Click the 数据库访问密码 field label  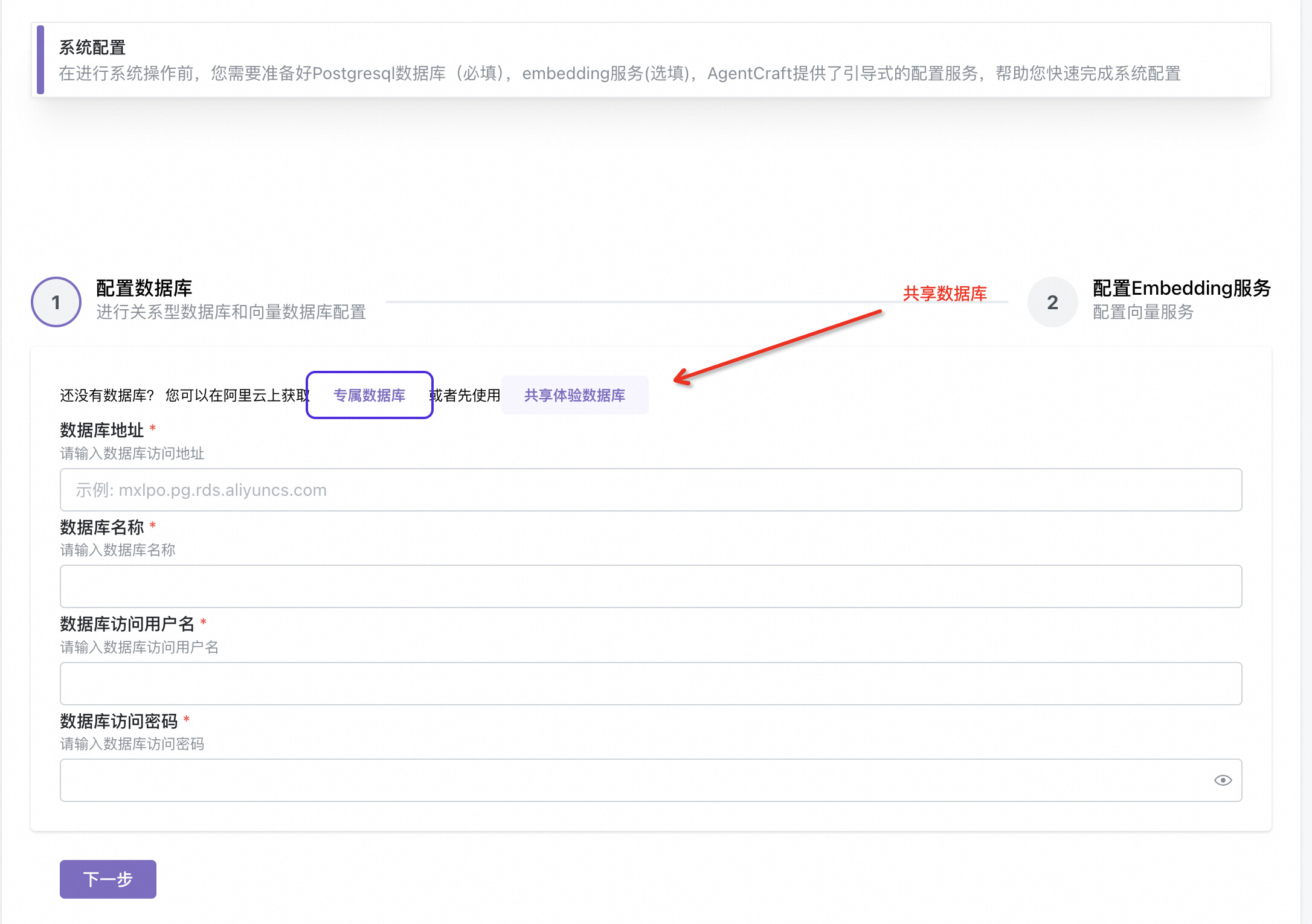(x=118, y=721)
